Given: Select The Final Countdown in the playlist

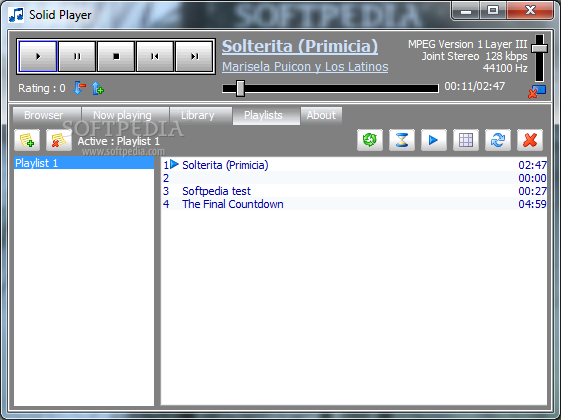Looking at the screenshot, I should (354, 204).
